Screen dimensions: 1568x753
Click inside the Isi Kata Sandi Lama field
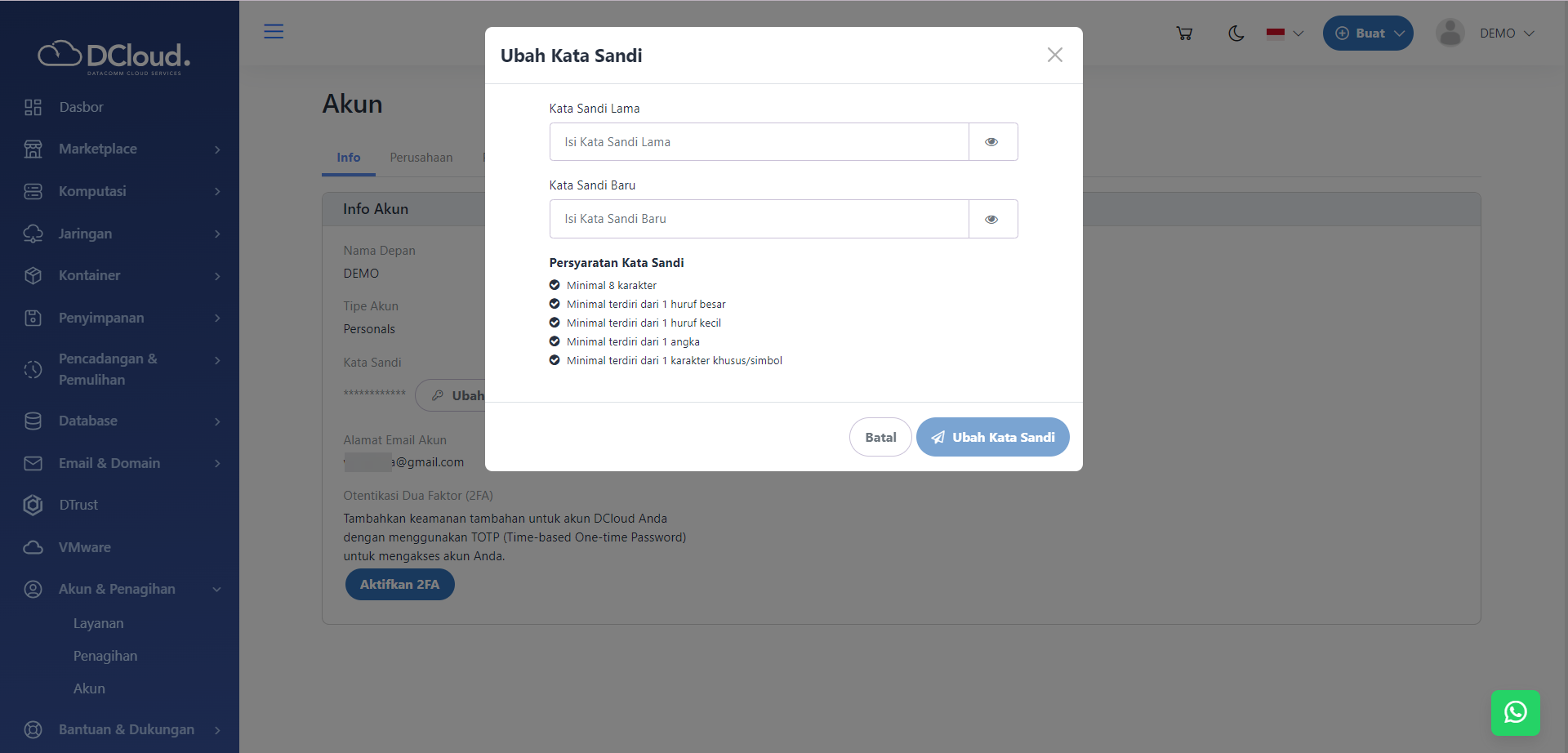point(758,141)
